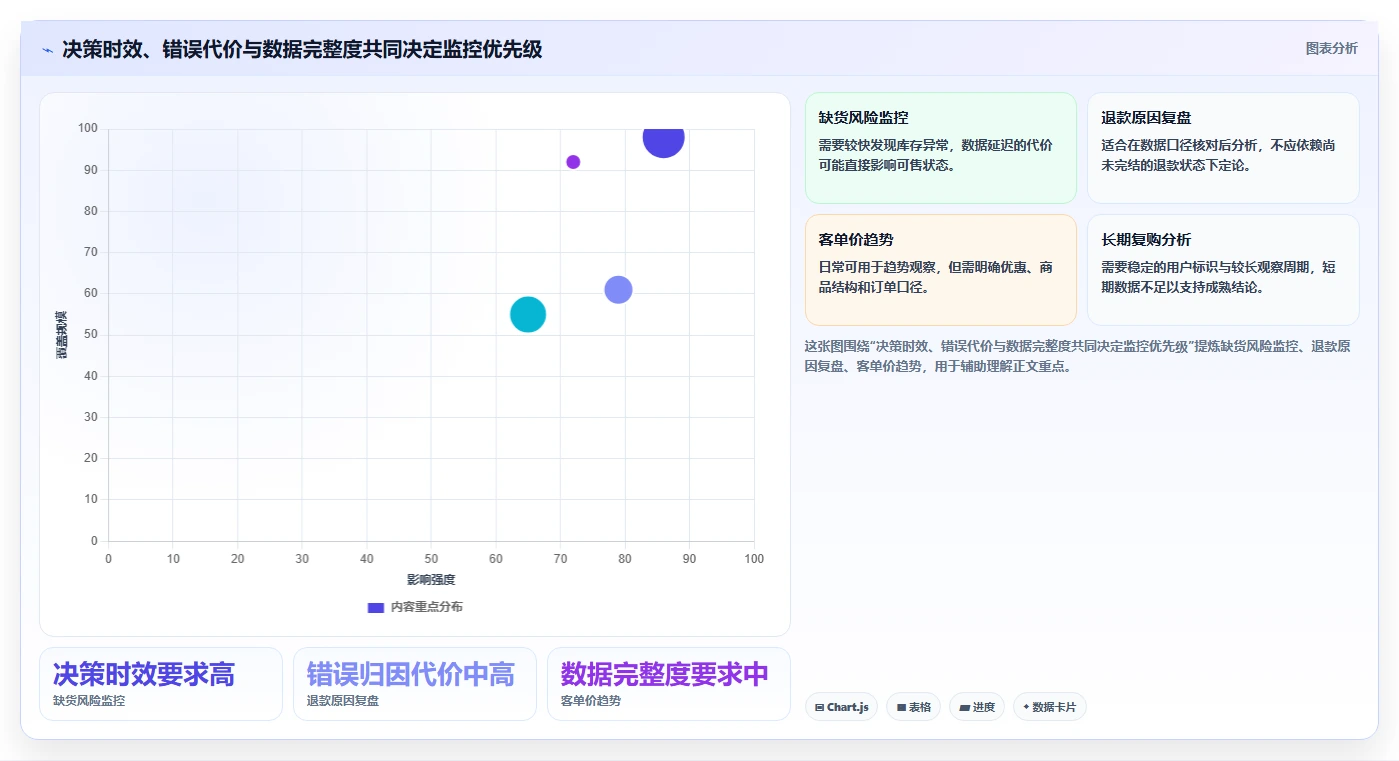This screenshot has height=761, width=1399.
Task: Click the 图表分析 label in header
Action: [x=1331, y=48]
